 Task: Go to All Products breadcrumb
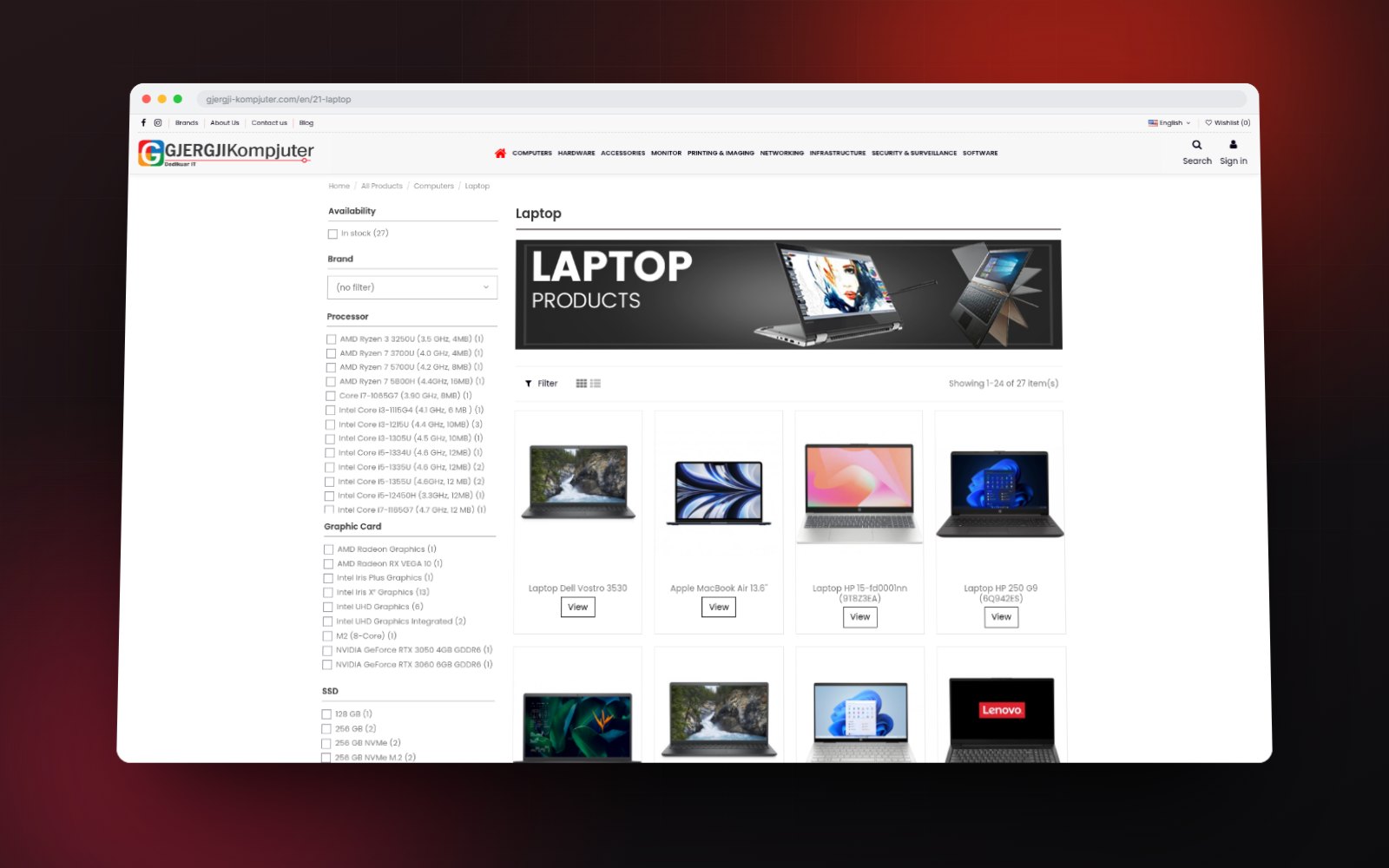[x=382, y=186]
